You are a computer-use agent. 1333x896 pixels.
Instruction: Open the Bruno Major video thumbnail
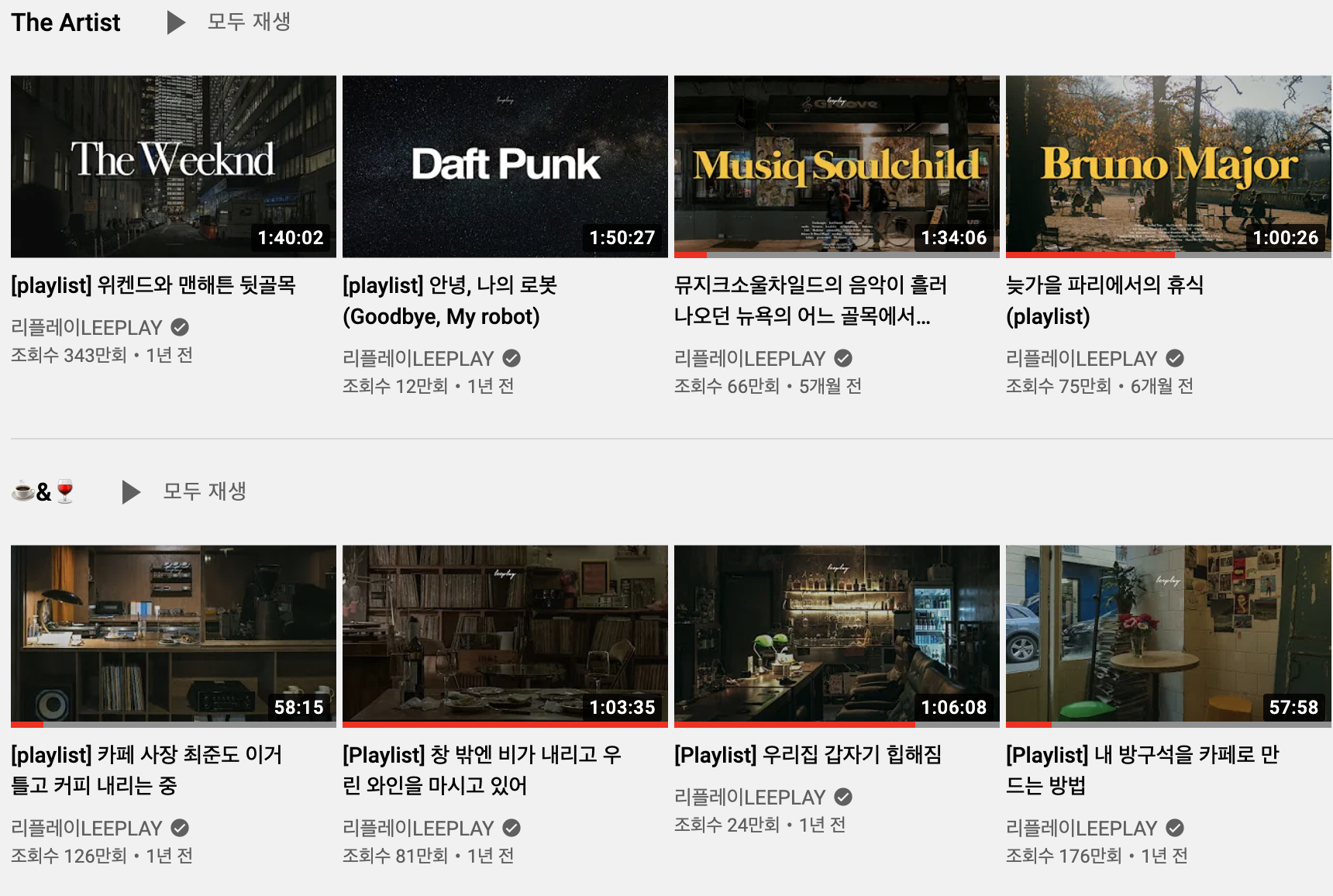tap(1169, 167)
